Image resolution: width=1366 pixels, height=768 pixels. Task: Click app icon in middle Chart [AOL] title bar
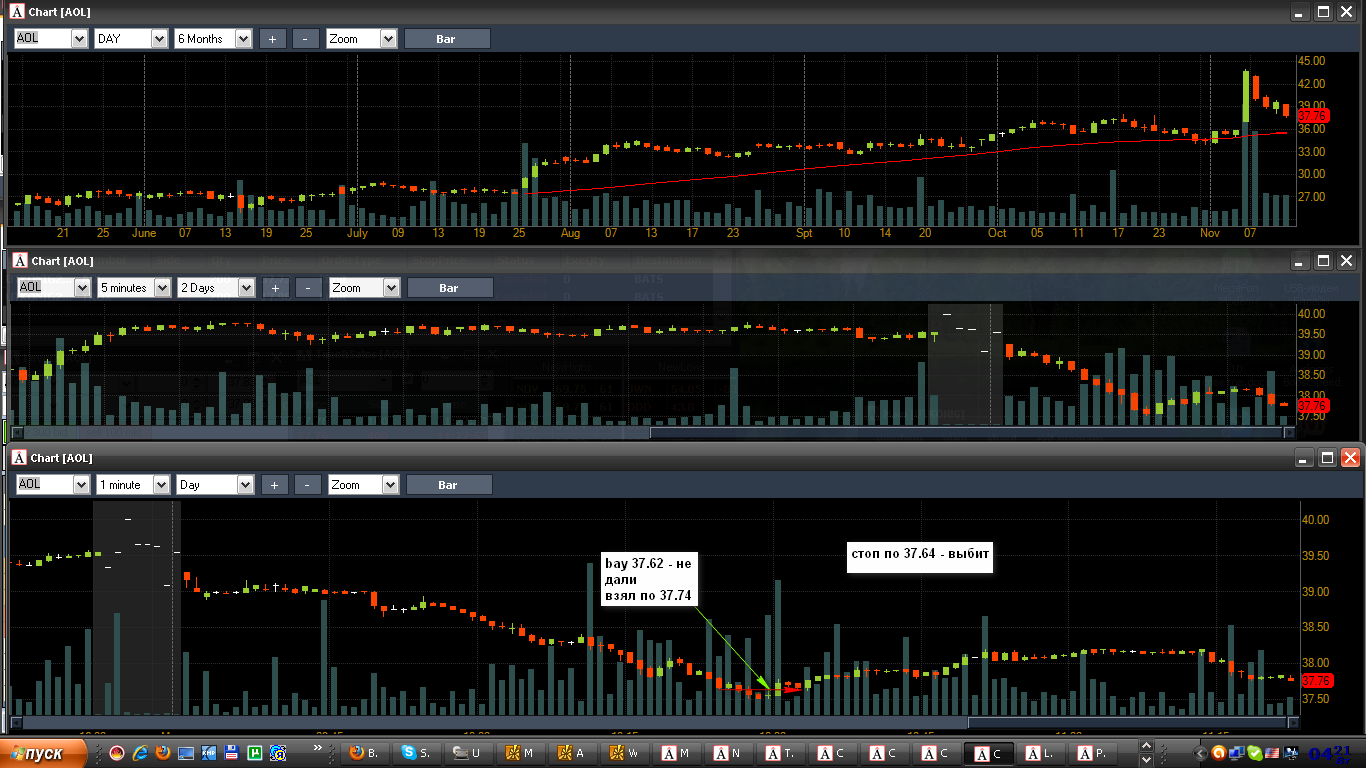[x=20, y=260]
